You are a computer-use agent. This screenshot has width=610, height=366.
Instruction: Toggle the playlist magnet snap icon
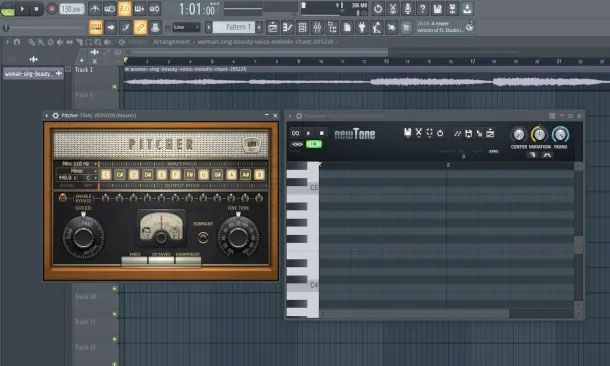[x=17, y=42]
